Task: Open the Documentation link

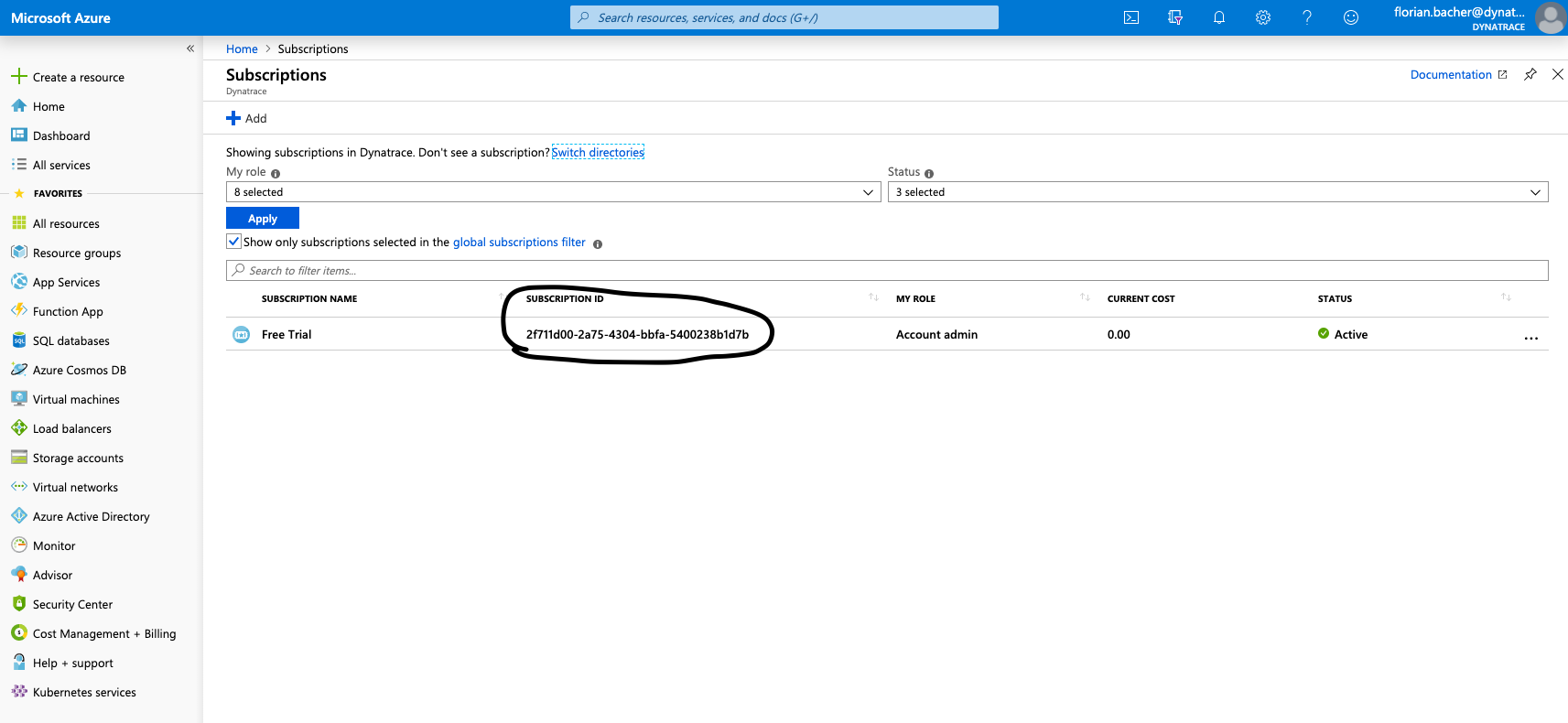Action: coord(1458,74)
